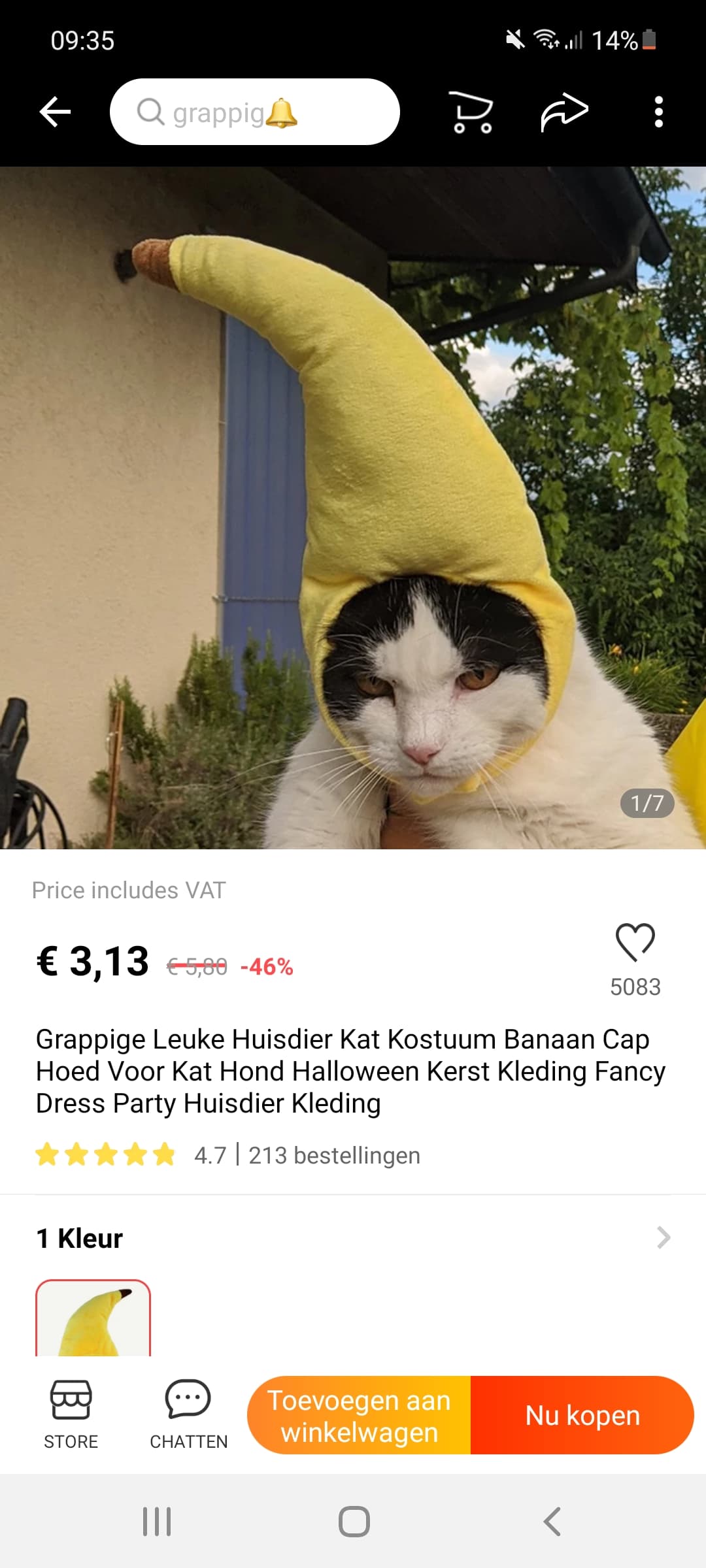Viewport: 706px width, 1568px height.
Task: Click Toevoegen aan winkelwagen button
Action: pyautogui.click(x=359, y=1415)
